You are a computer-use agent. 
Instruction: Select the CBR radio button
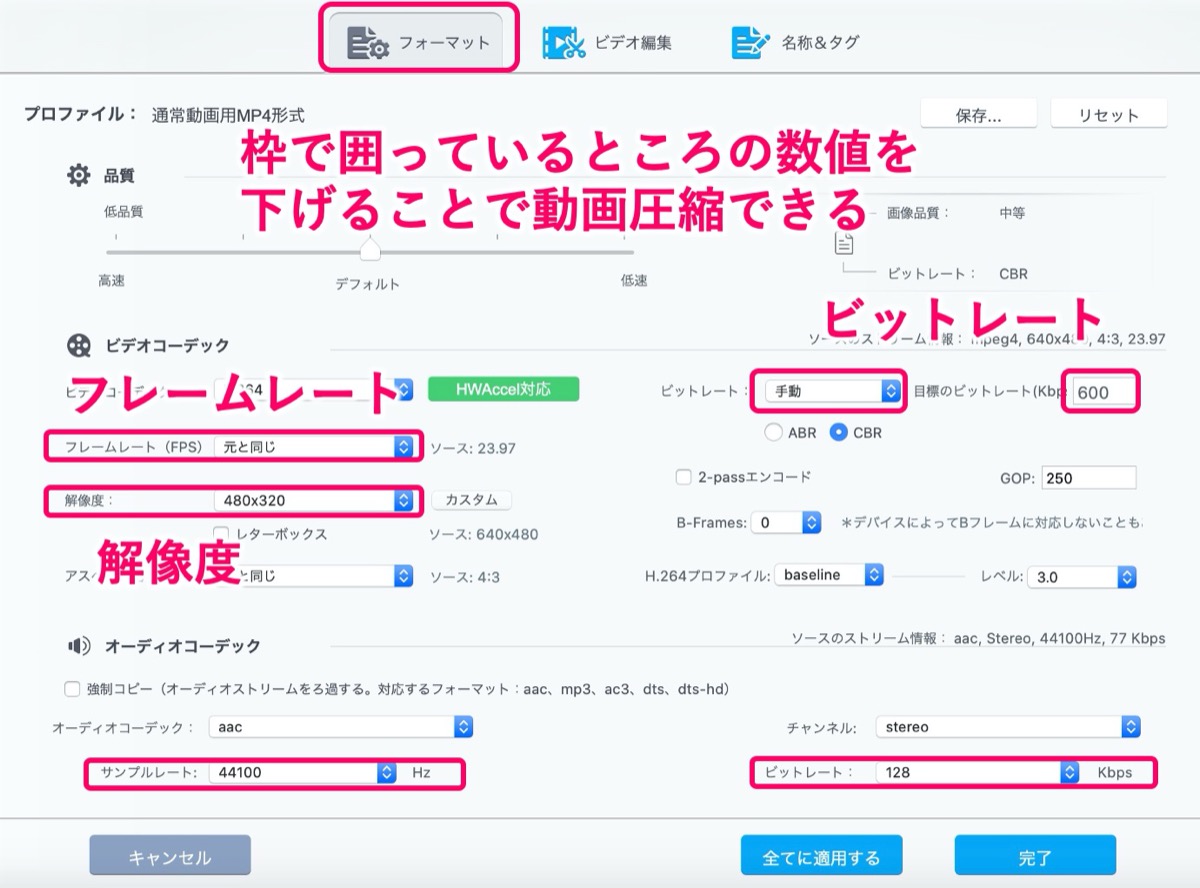838,433
